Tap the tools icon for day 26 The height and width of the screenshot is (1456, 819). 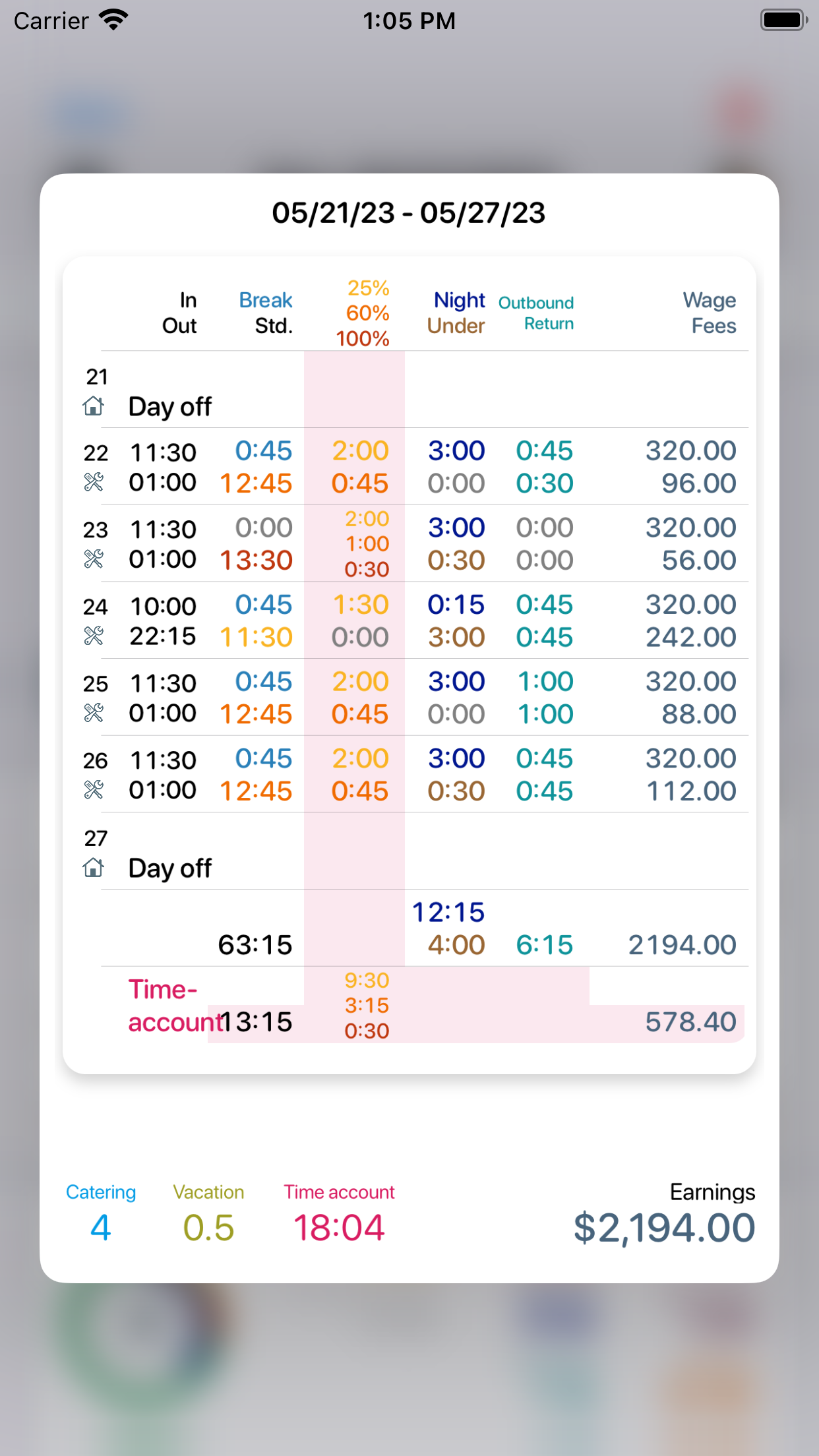click(94, 790)
